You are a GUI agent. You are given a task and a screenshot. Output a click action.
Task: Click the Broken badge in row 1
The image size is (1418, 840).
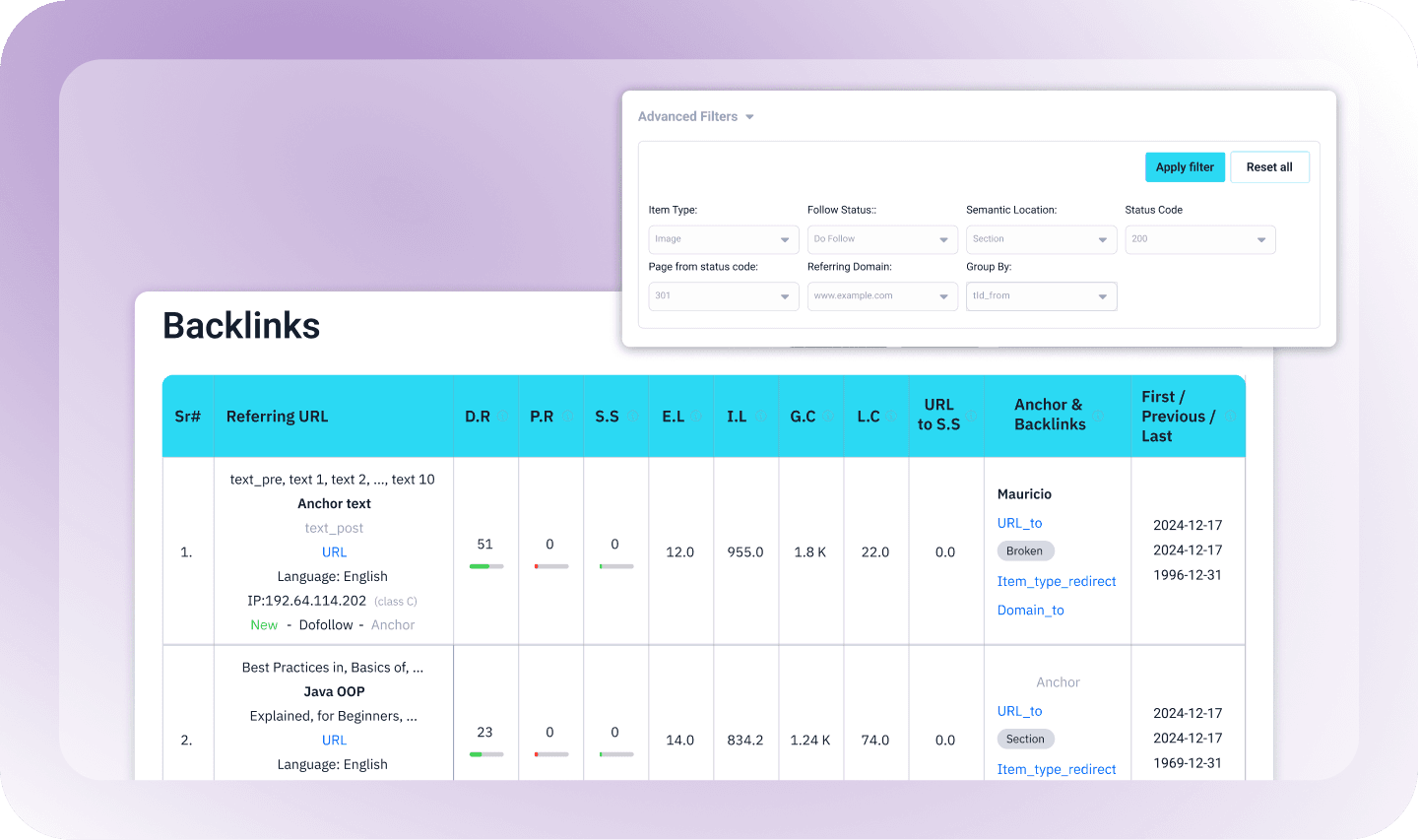1024,551
